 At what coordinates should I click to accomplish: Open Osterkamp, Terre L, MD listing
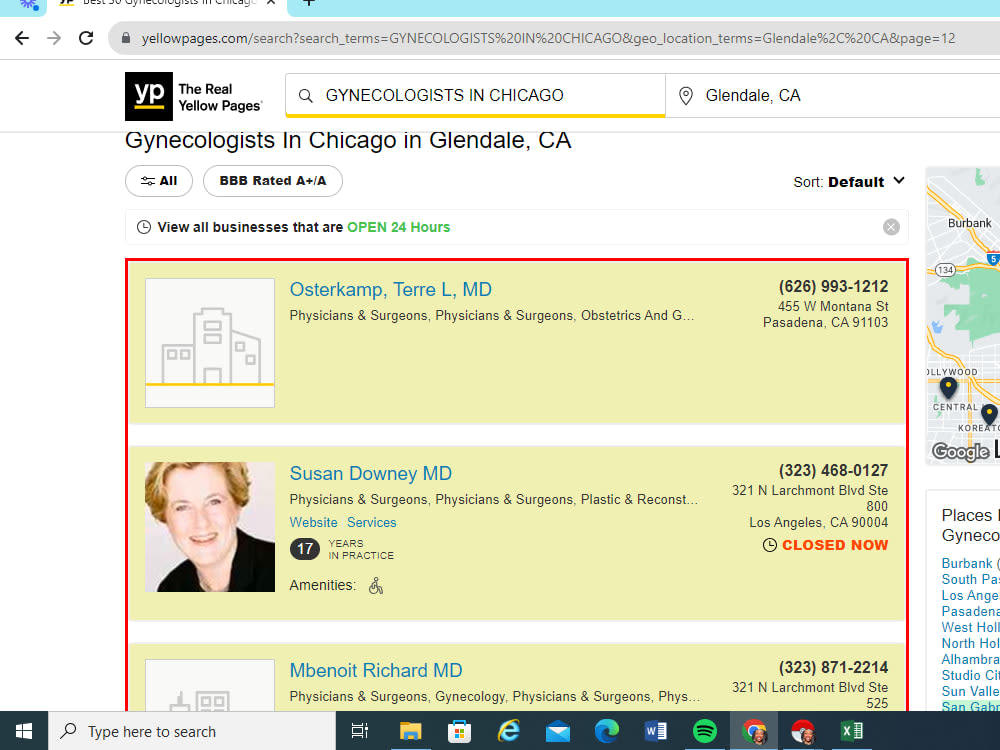click(x=390, y=290)
